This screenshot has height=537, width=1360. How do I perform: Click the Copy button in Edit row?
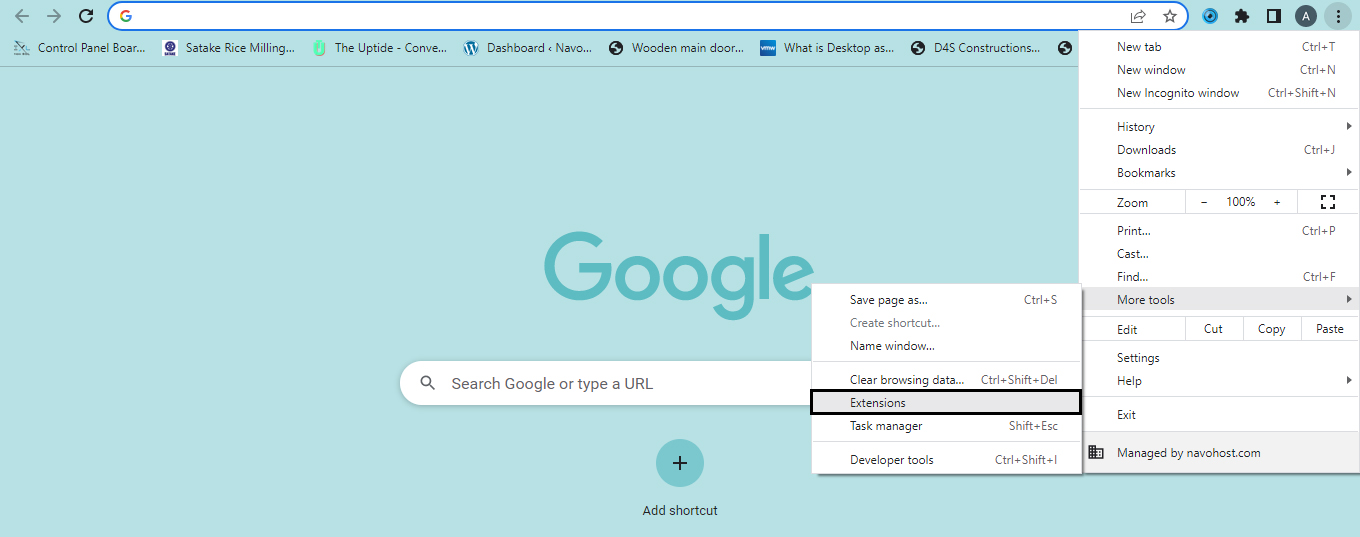coord(1271,329)
